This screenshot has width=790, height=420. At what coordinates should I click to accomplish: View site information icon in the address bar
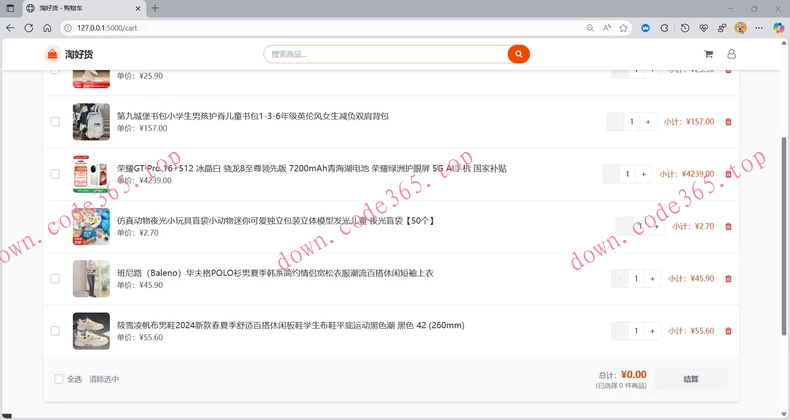click(x=69, y=28)
